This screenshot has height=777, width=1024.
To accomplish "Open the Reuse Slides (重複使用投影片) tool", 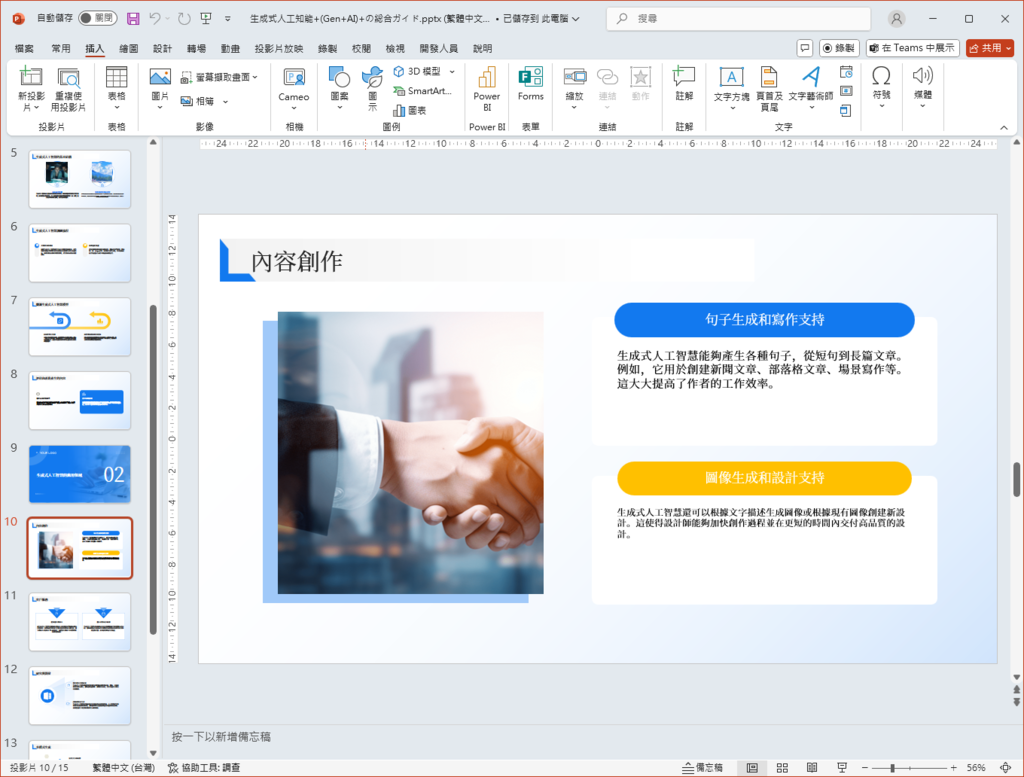I will pos(69,89).
